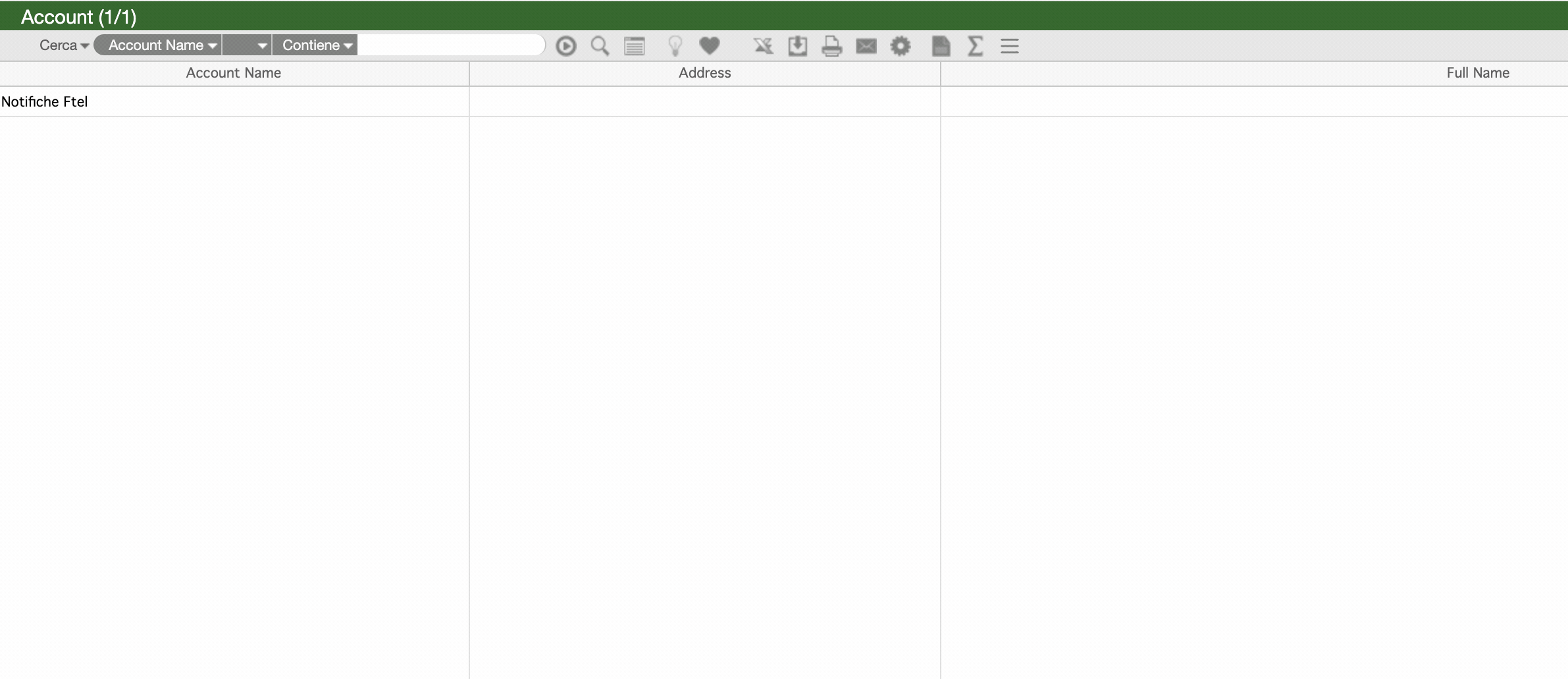Click the 'Account (1/1)' title

(x=79, y=17)
